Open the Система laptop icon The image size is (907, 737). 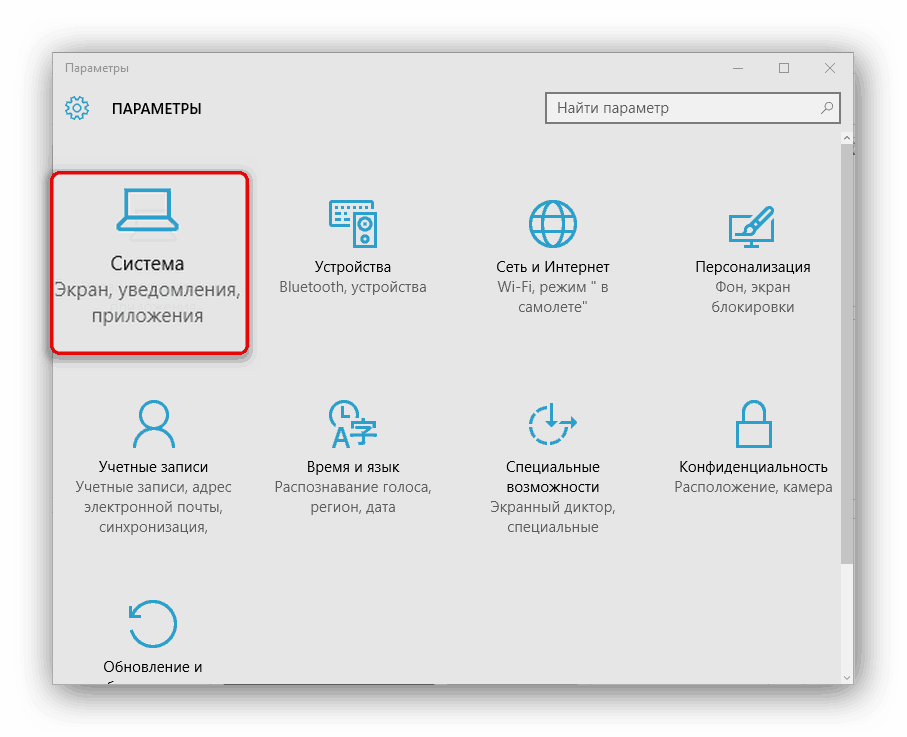click(148, 214)
